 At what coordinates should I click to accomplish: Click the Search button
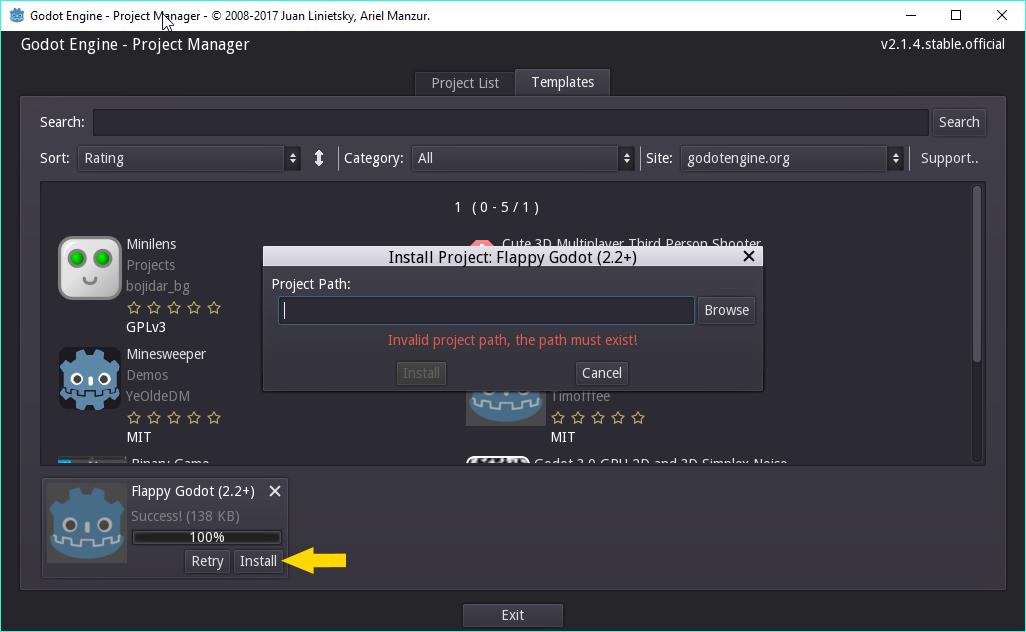(x=959, y=122)
